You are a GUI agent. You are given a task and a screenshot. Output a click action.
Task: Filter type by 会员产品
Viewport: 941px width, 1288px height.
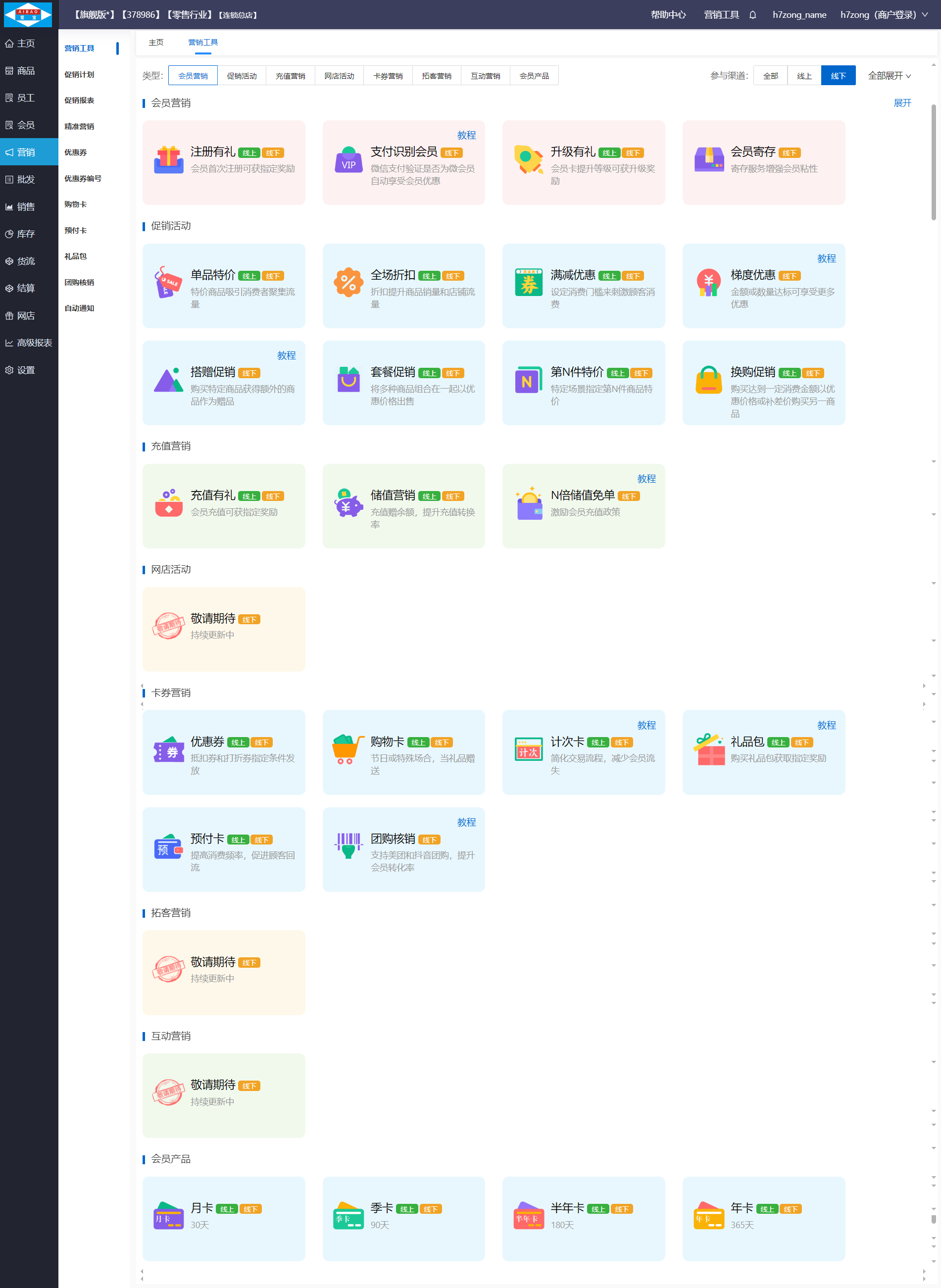[x=534, y=76]
